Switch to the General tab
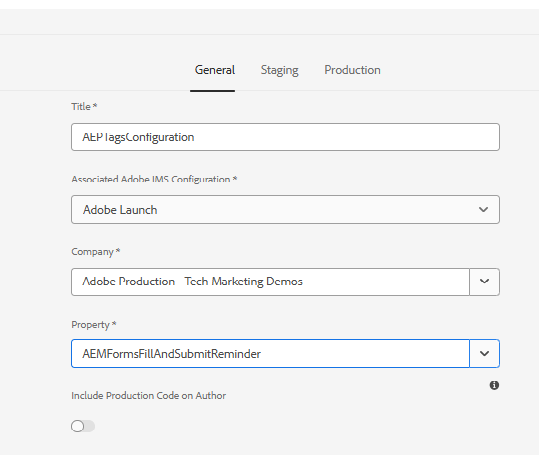 click(215, 70)
